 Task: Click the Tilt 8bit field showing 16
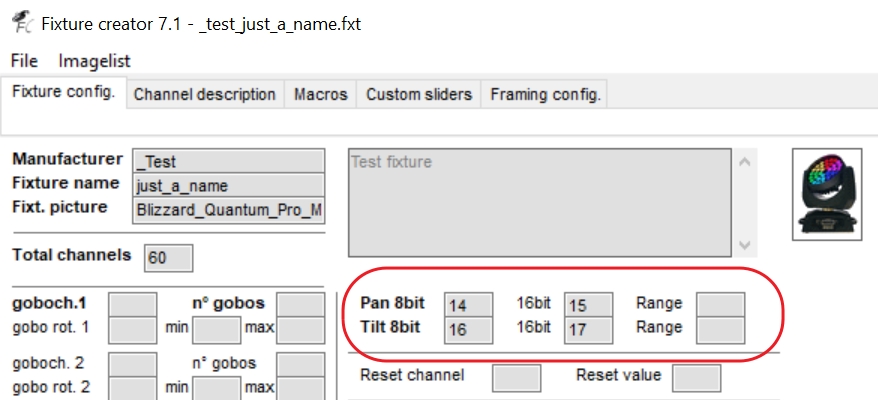469,331
